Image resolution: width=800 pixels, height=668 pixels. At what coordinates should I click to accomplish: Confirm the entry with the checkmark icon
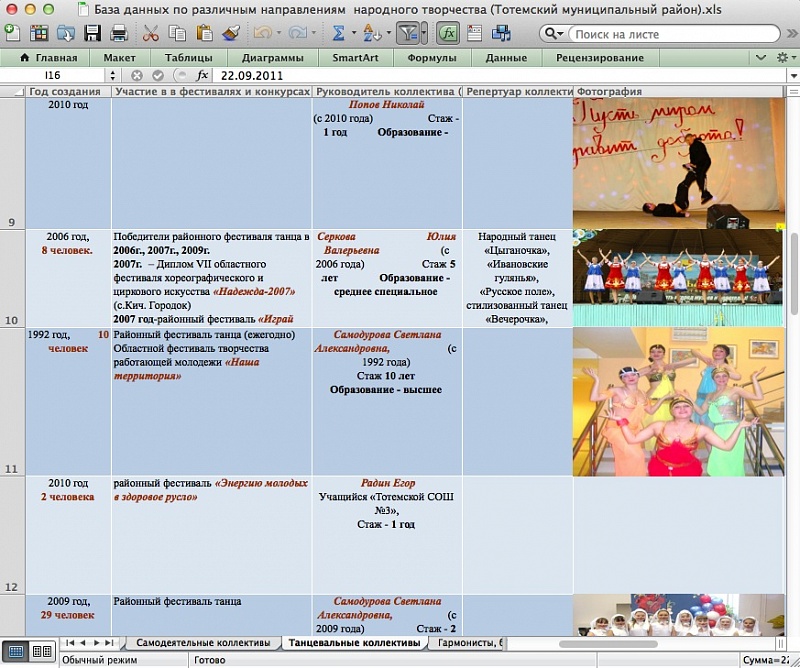158,76
